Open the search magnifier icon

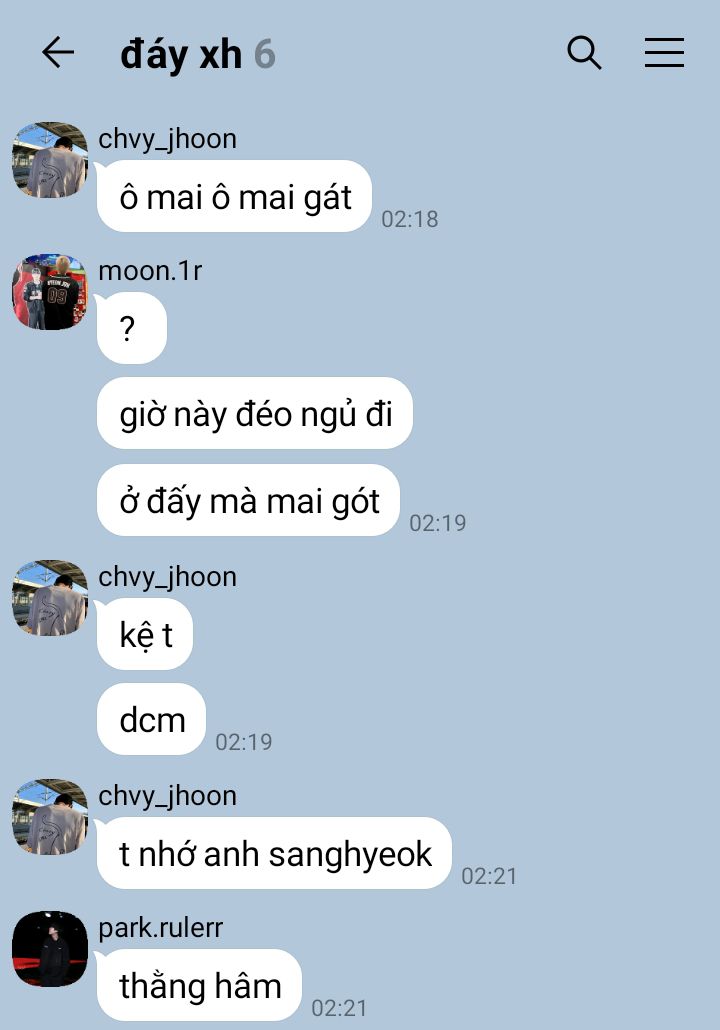tap(584, 53)
